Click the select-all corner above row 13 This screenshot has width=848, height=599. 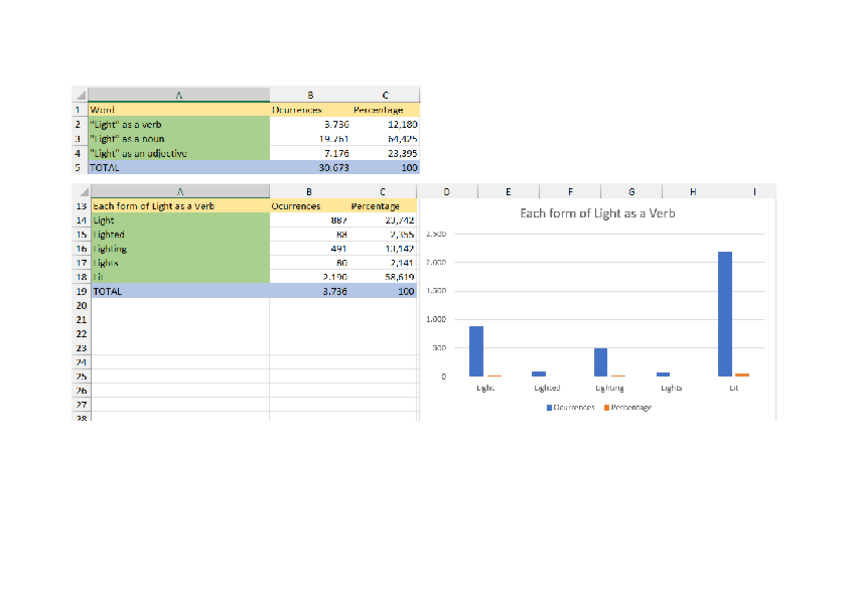(x=80, y=191)
